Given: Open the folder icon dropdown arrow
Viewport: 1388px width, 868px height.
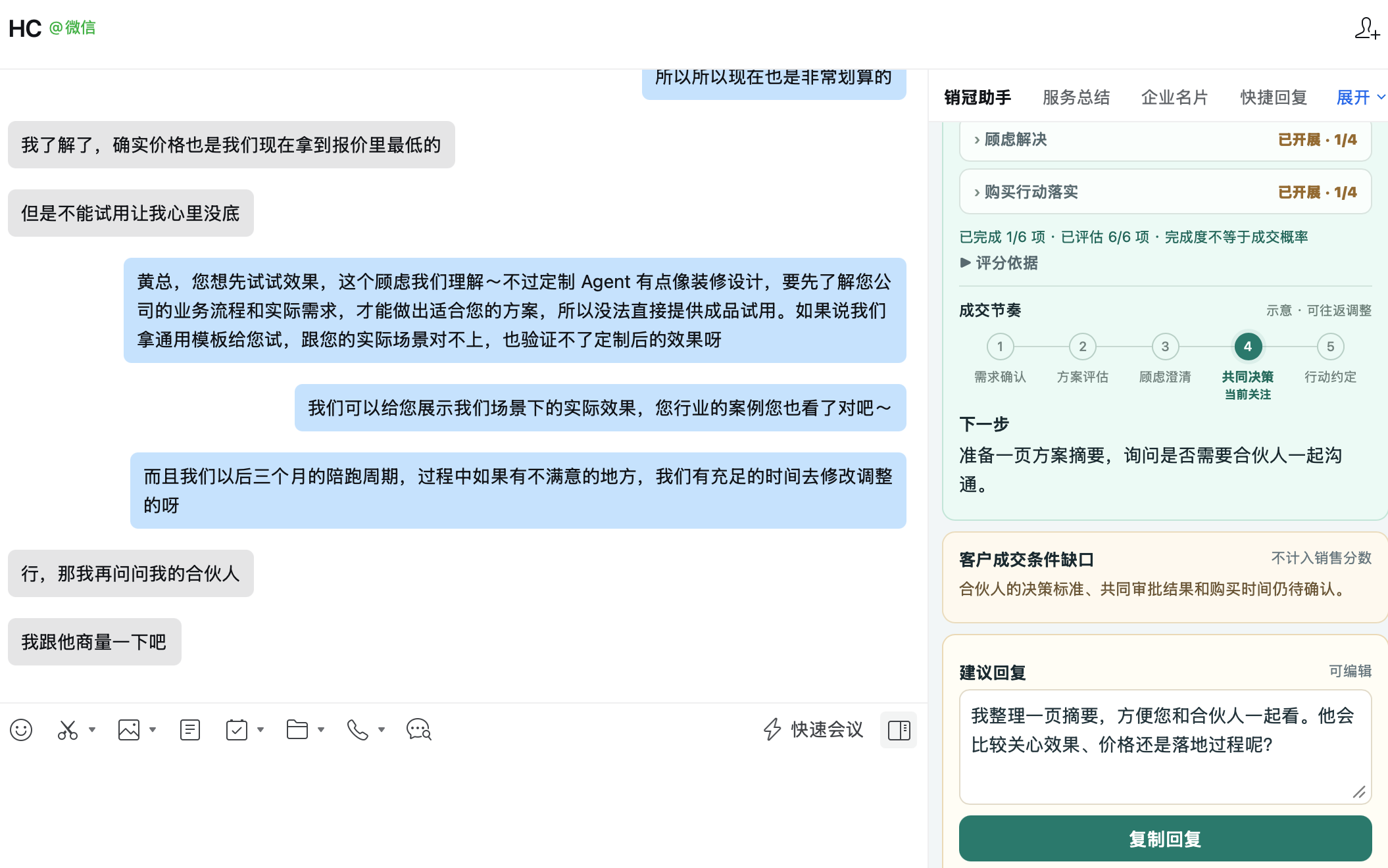Looking at the screenshot, I should click(x=321, y=730).
